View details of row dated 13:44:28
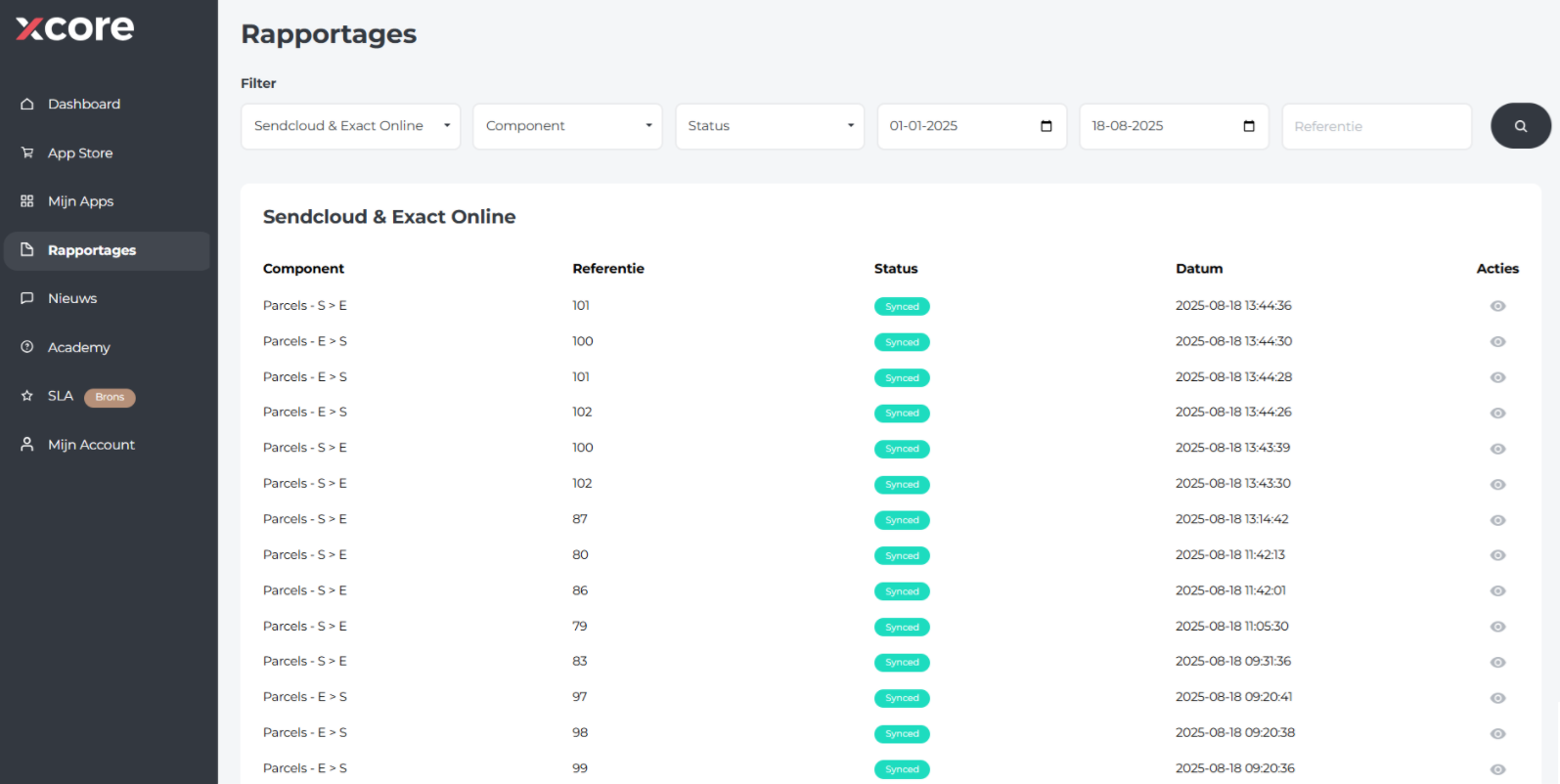Image resolution: width=1560 pixels, height=784 pixels. [x=1497, y=377]
